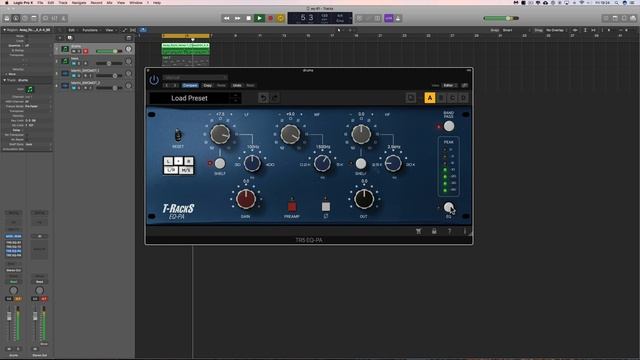Click the shopping cart icon in plugin footer
The height and width of the screenshot is (360, 640).
pos(418,231)
